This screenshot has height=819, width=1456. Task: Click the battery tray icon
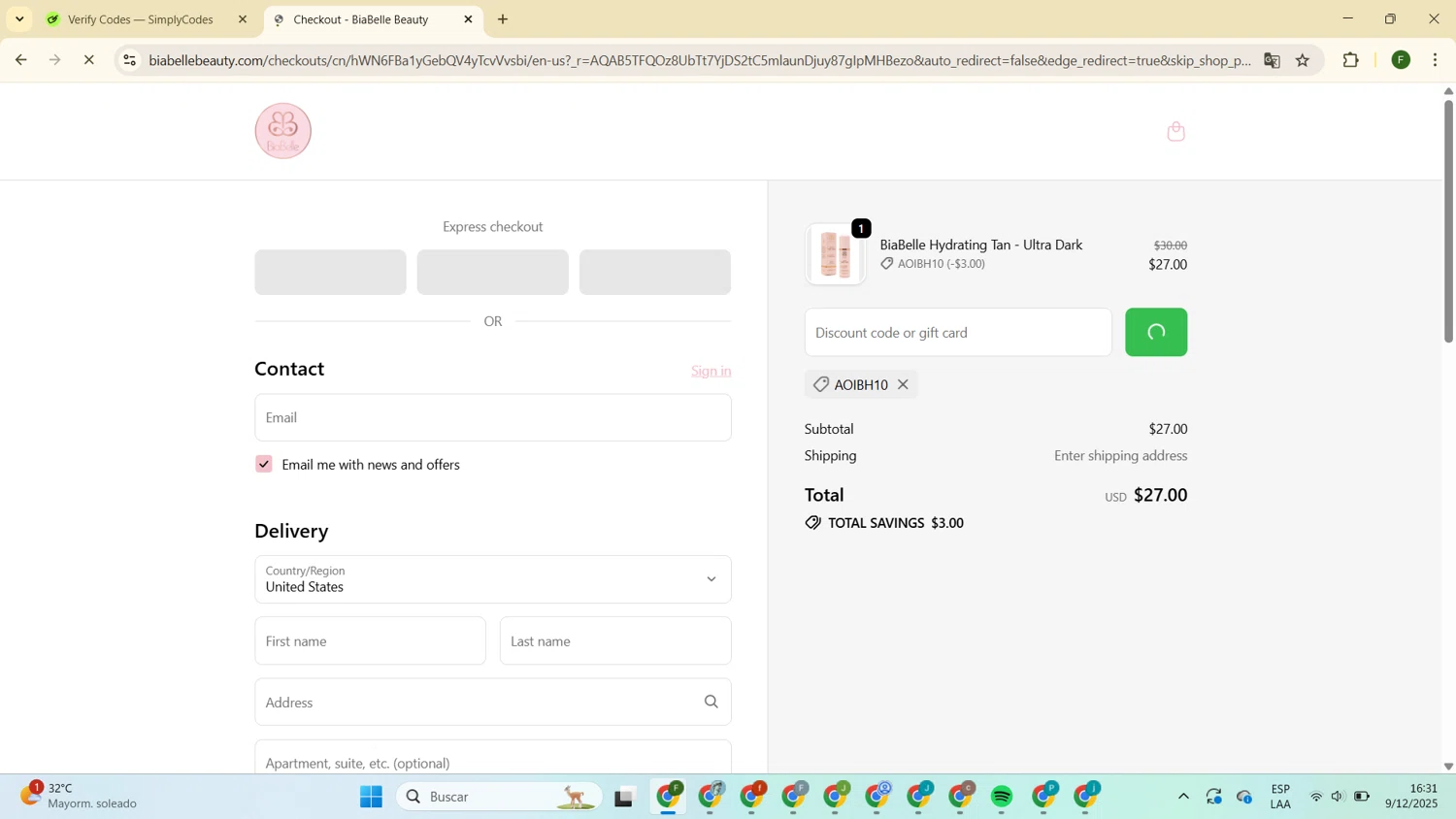pyautogui.click(x=1362, y=797)
